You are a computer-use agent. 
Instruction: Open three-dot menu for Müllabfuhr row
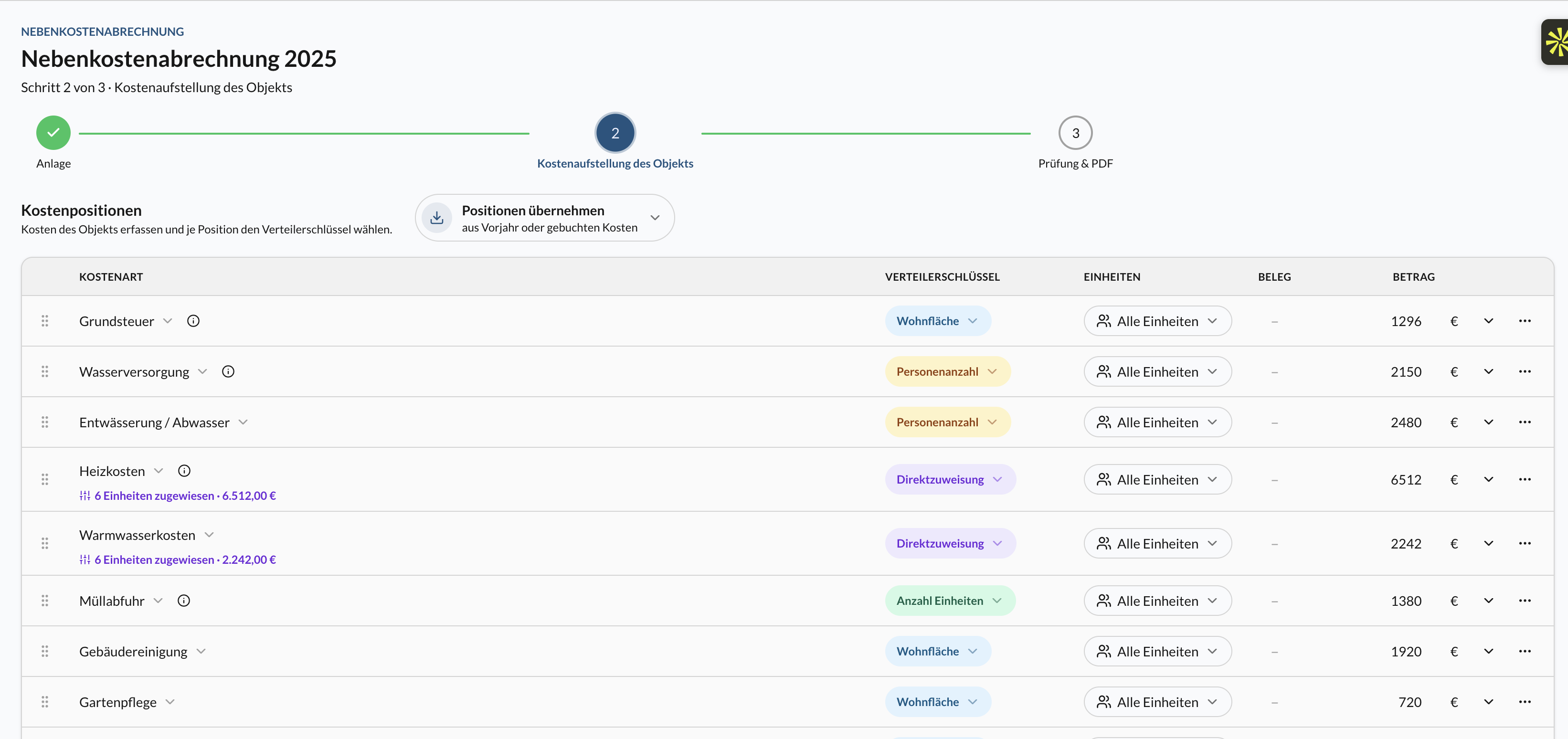[x=1524, y=600]
